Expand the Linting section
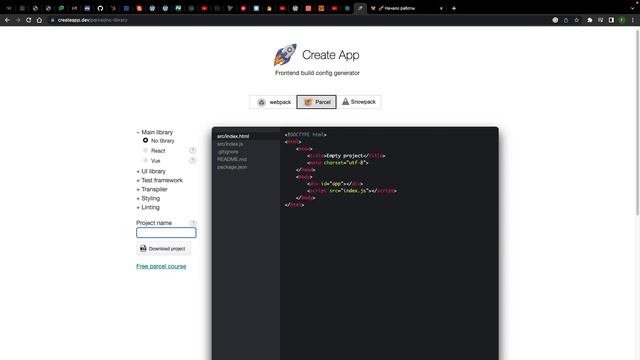The height and width of the screenshot is (360, 640). point(148,207)
